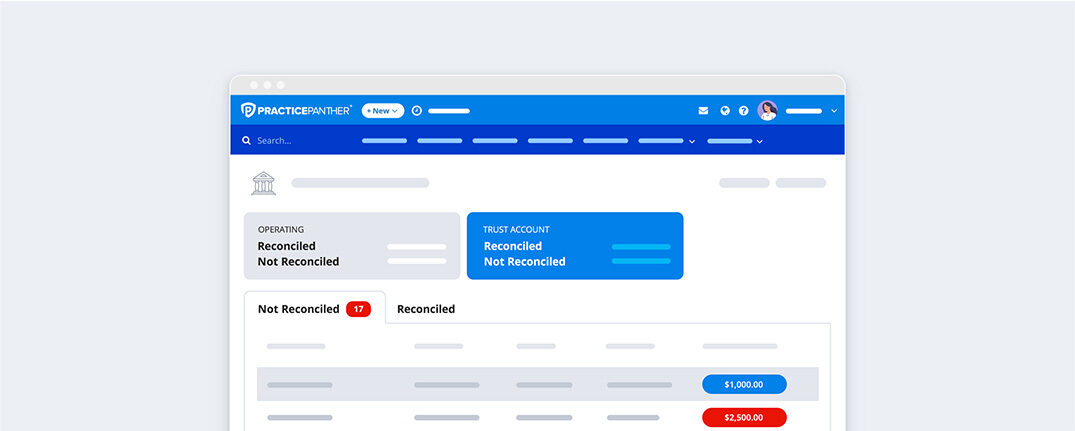Viewport: 1075px width, 431px height.
Task: Open the + New dropdown button
Action: [383, 110]
